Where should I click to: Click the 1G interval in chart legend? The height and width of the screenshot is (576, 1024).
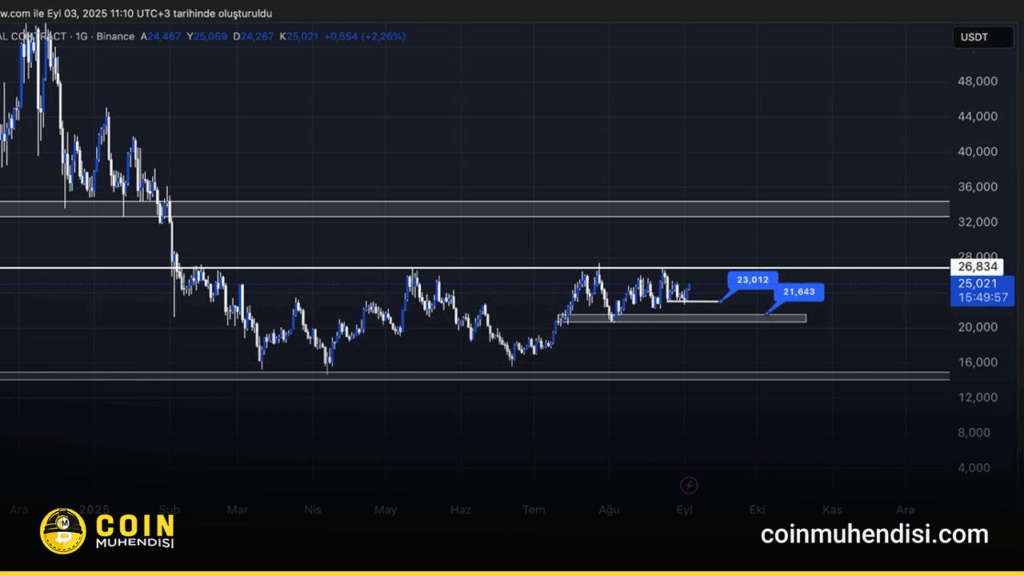(80, 36)
